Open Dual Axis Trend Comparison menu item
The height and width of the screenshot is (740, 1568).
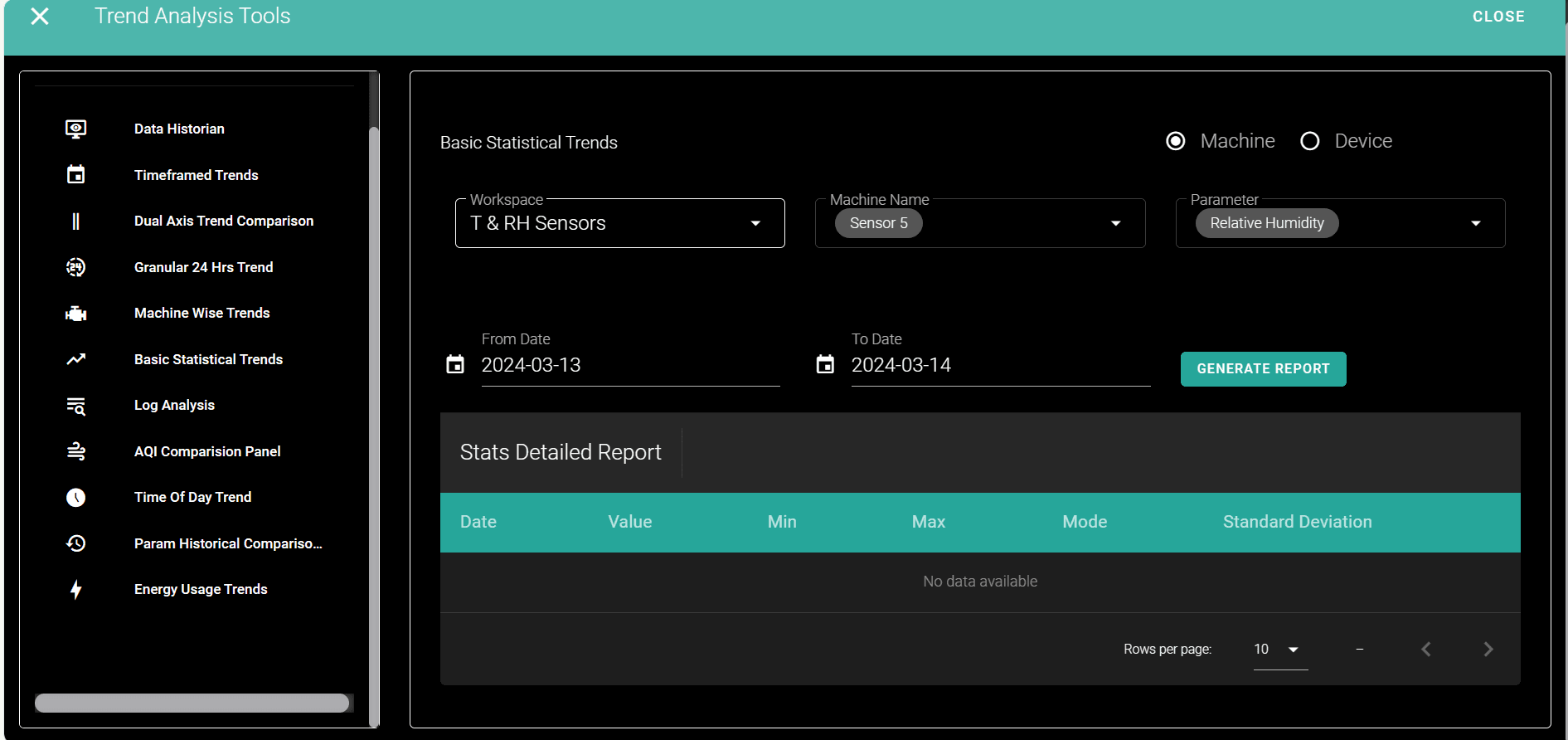[x=224, y=222]
